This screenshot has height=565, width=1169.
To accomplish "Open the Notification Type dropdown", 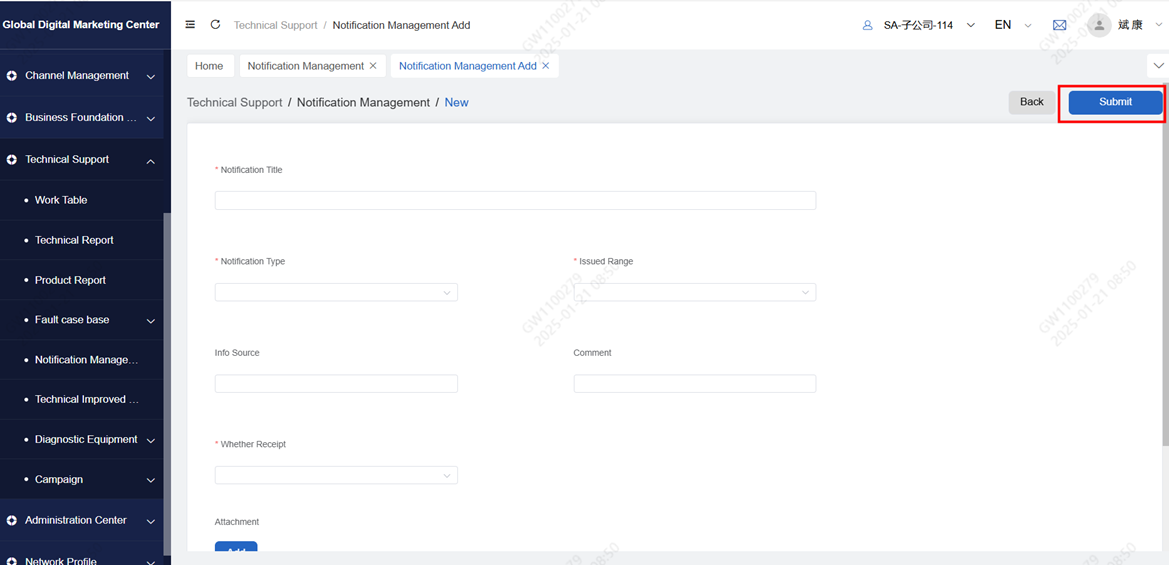I will (336, 293).
